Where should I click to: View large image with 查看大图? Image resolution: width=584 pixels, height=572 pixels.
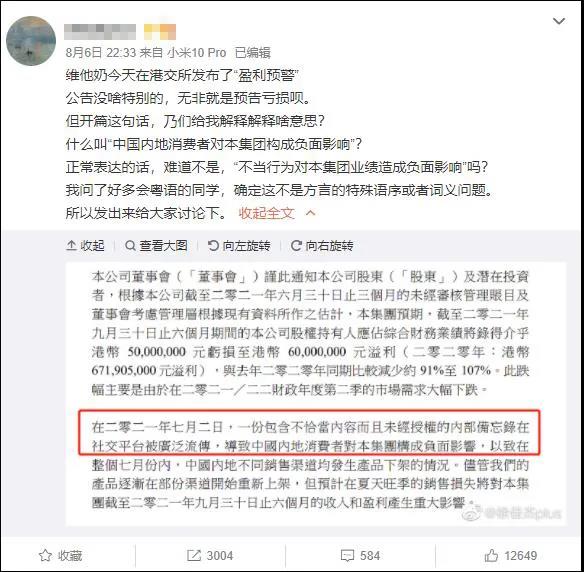[x=156, y=246]
